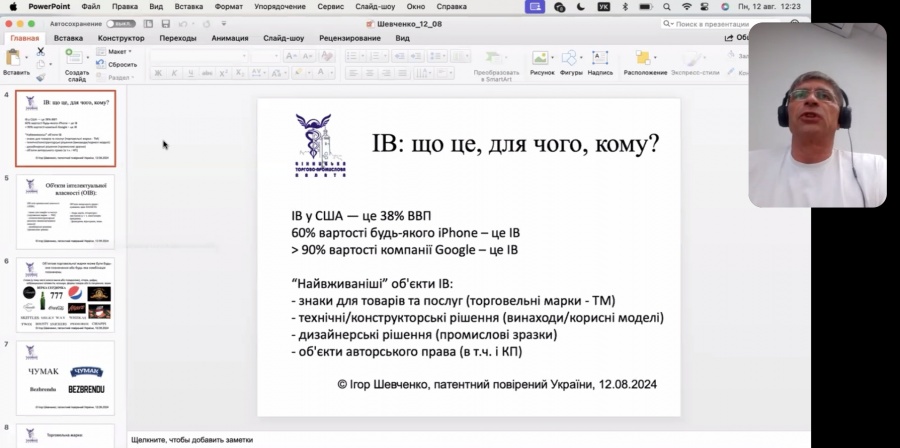Switch to the Рецензирование ribbon tab
This screenshot has width=900, height=448.
pos(350,38)
